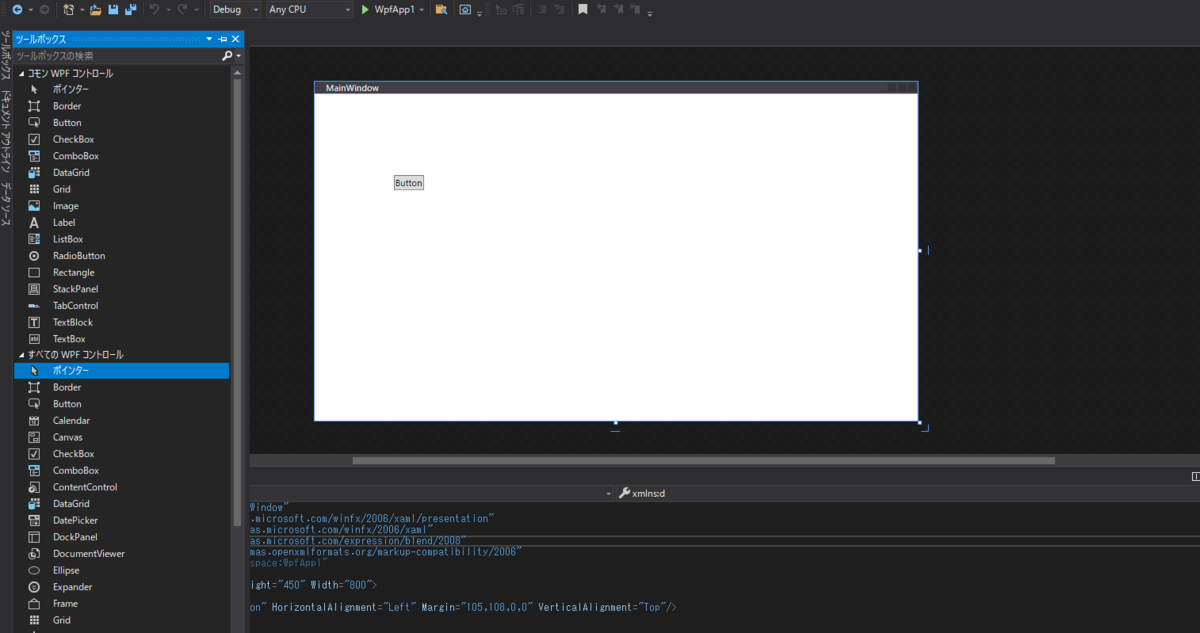Screen dimensions: 1200x633
Task: Select the ContentControl item in the toolbox
Action: (122, 487)
